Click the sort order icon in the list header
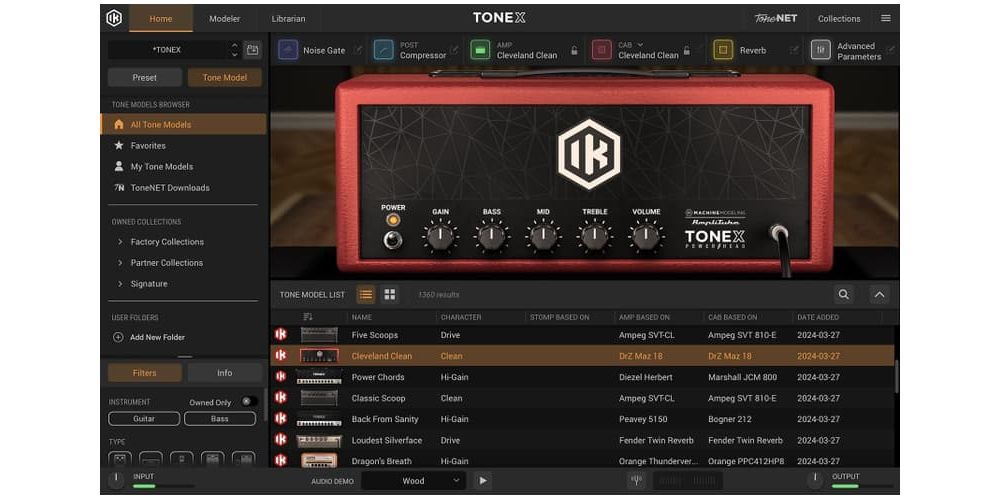 pyautogui.click(x=308, y=317)
